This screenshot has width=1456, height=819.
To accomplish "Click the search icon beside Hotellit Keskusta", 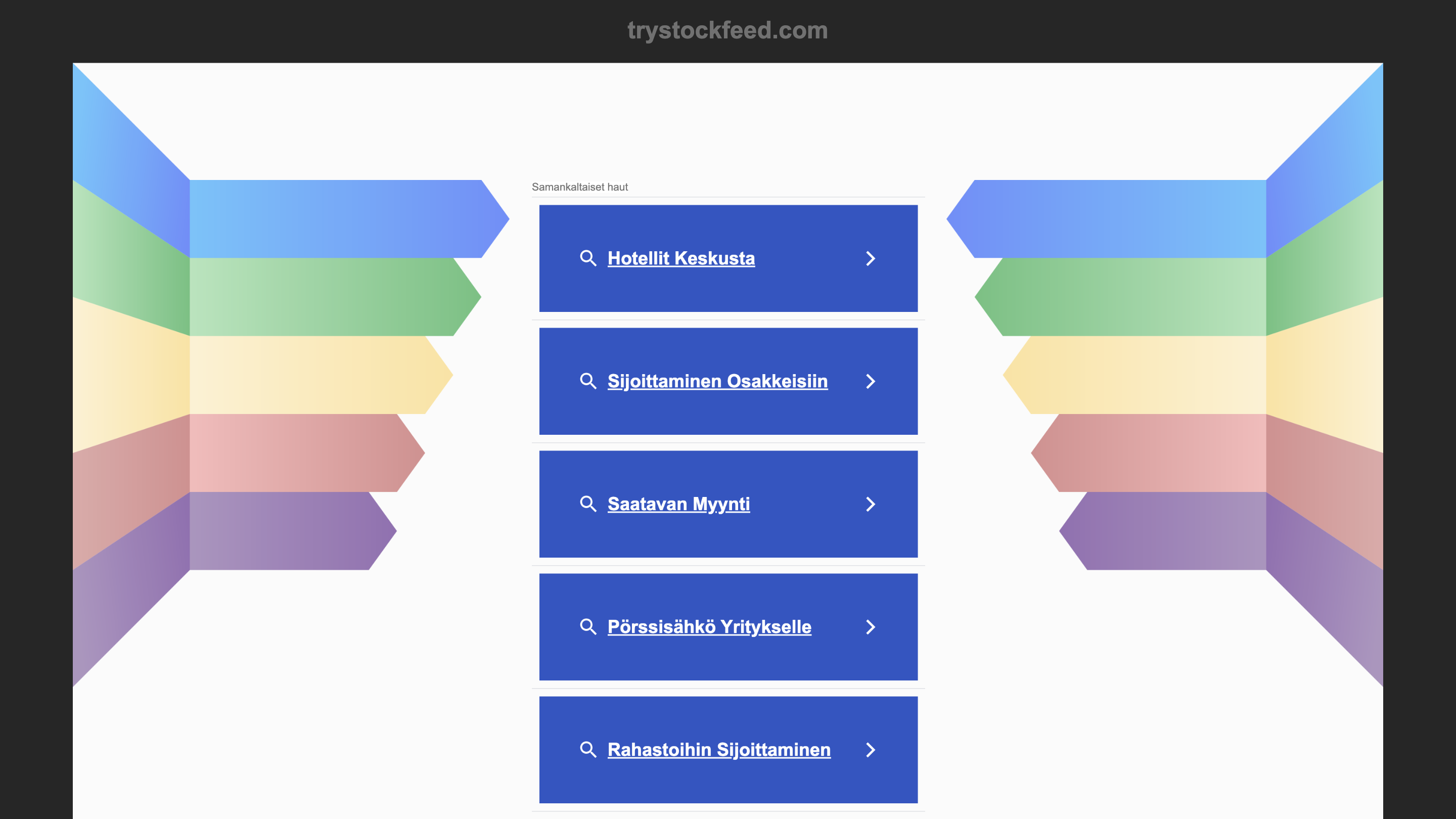I will click(x=588, y=258).
